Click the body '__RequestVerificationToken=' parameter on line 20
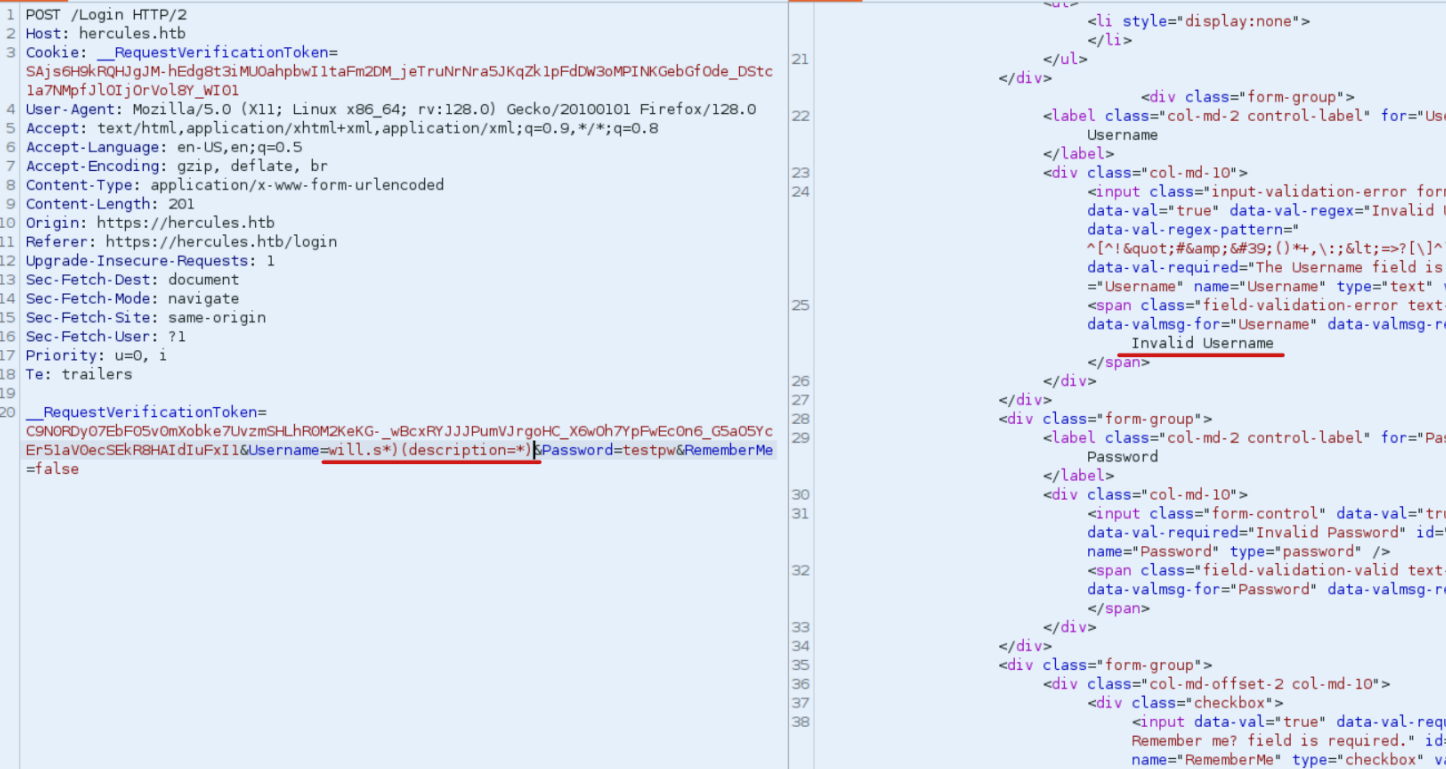This screenshot has height=769, width=1446. (147, 413)
